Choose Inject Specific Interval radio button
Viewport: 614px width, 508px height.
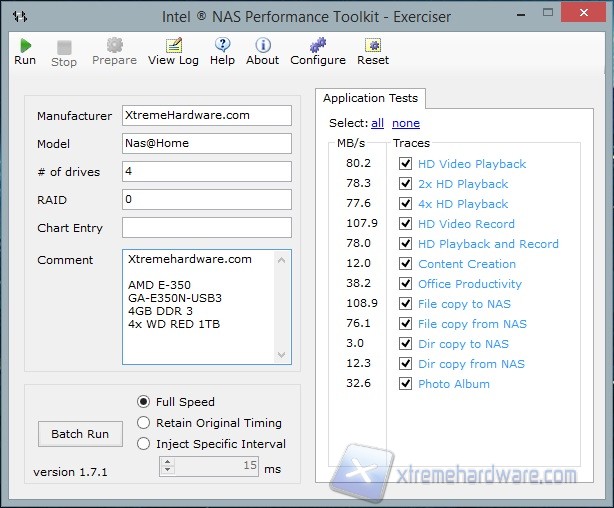point(144,444)
